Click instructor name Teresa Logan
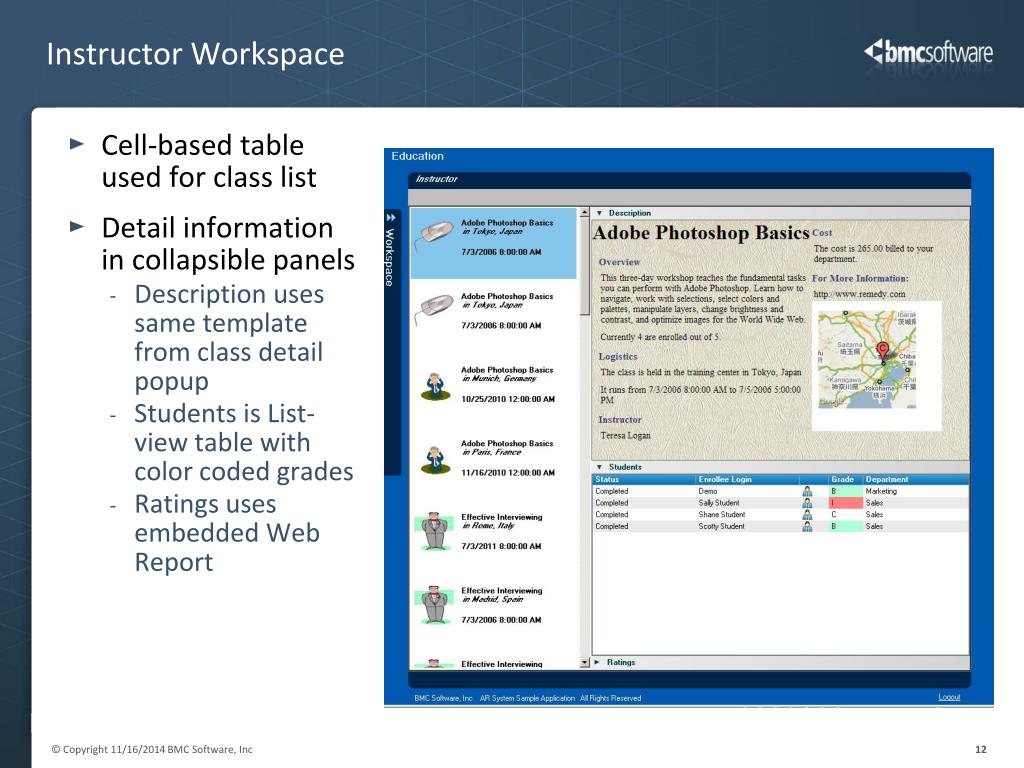The height and width of the screenshot is (768, 1024). 625,436
